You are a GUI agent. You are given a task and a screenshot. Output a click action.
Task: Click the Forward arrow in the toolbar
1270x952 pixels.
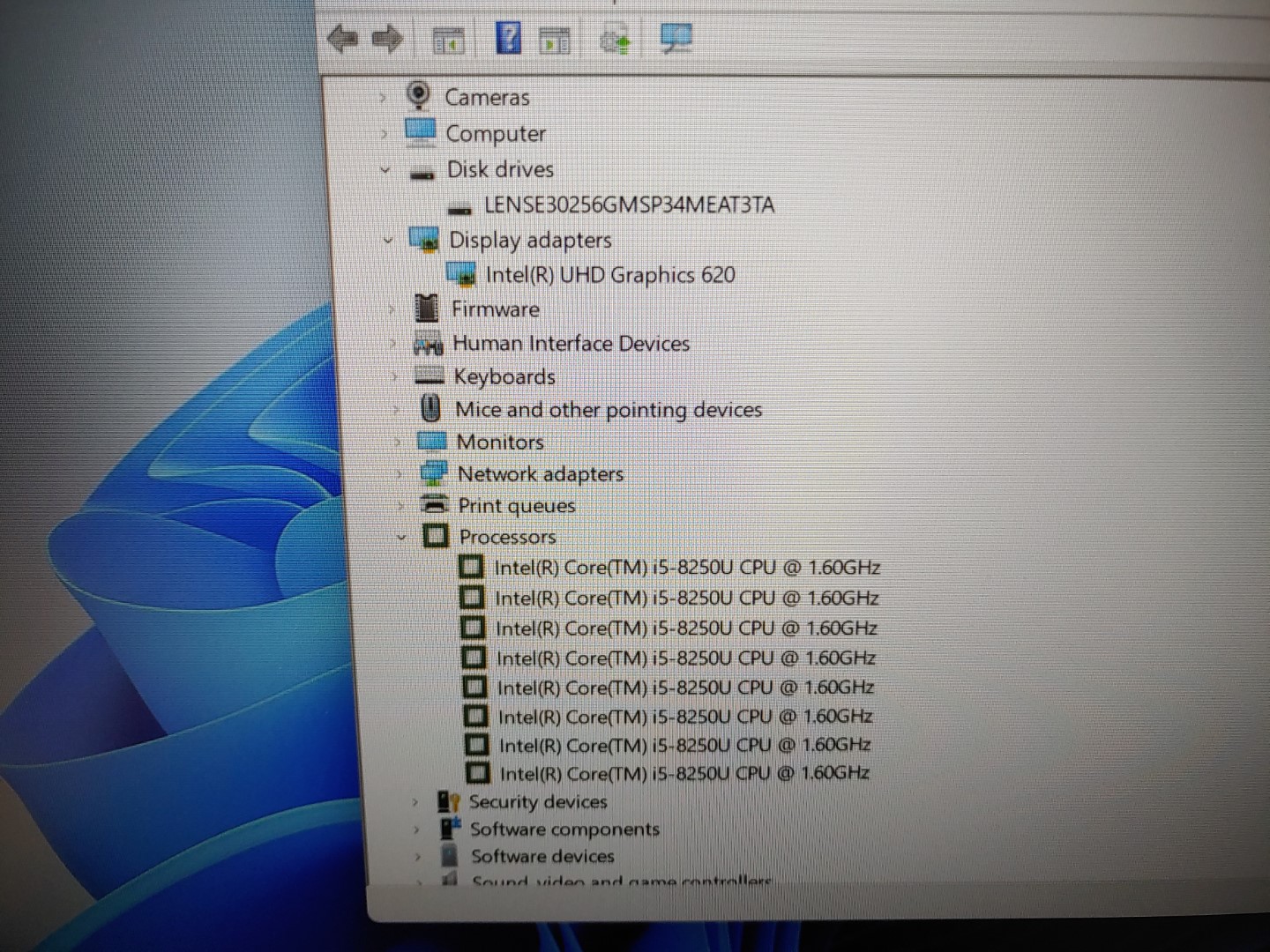tap(387, 39)
